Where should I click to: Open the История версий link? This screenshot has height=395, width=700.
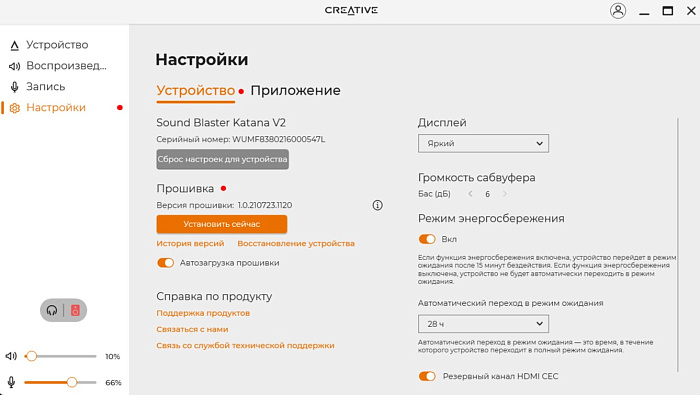point(190,243)
